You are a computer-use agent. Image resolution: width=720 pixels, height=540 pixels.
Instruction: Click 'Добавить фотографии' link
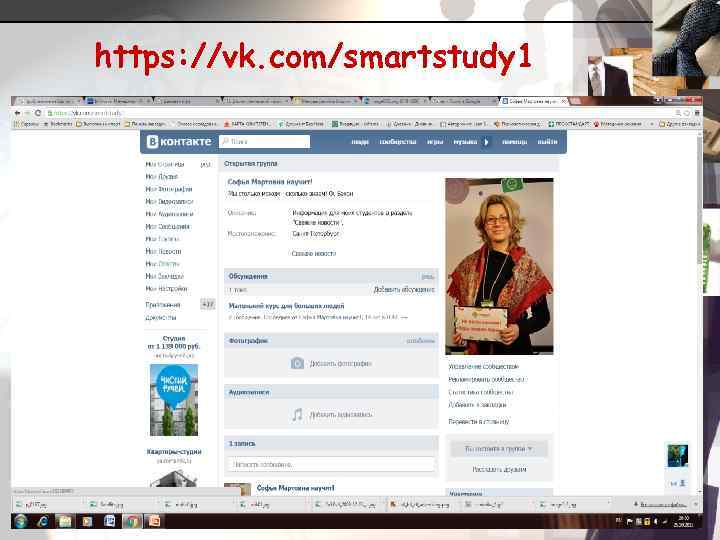(x=340, y=364)
